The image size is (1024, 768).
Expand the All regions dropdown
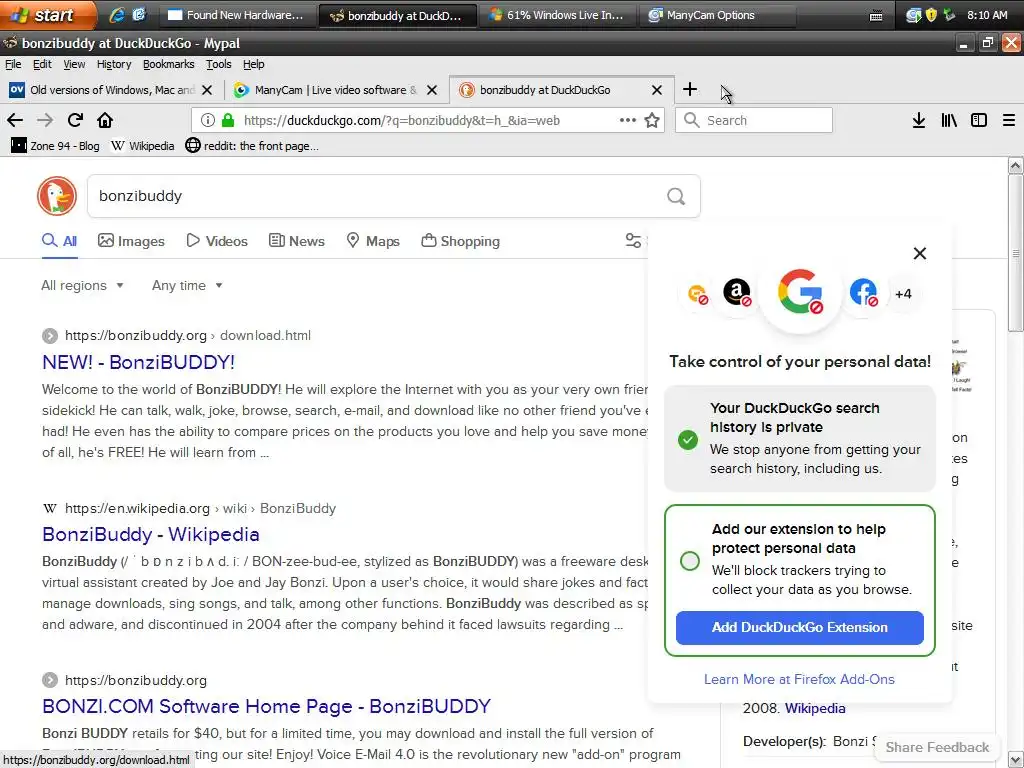pos(82,285)
